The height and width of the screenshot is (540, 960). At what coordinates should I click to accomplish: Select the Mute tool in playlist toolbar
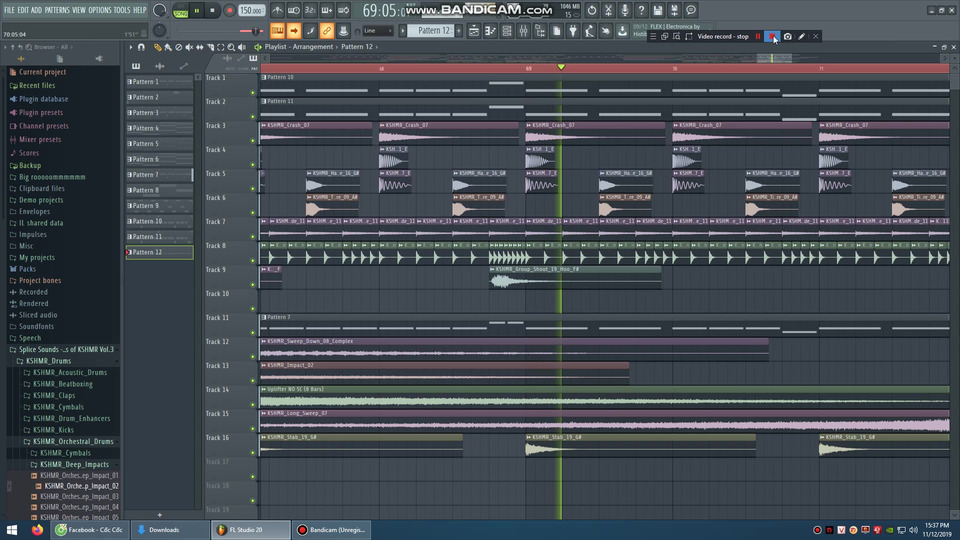190,47
